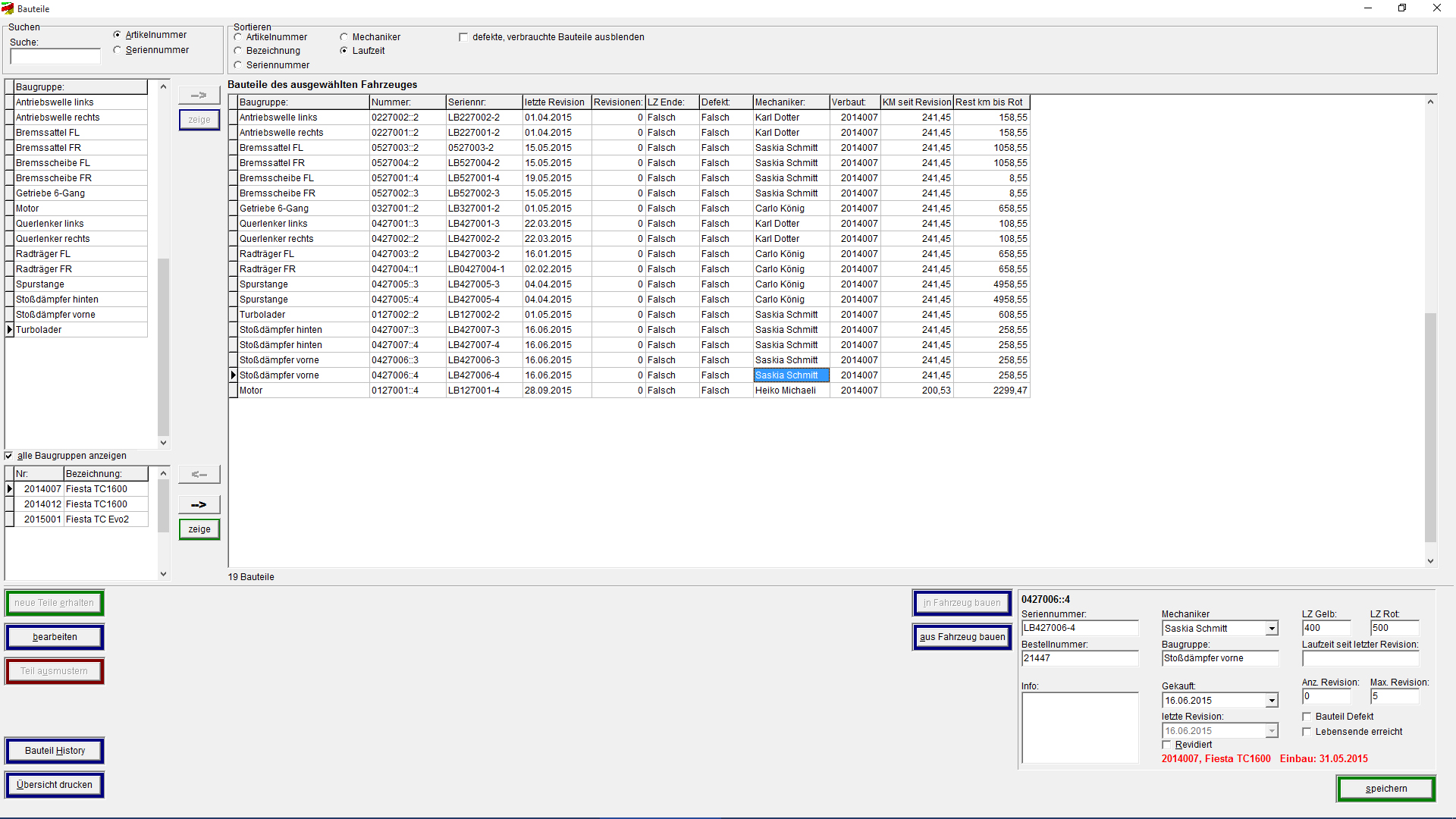This screenshot has width=1456, height=819.
Task: Open the Gekauft date dropdown
Action: [x=1272, y=701]
